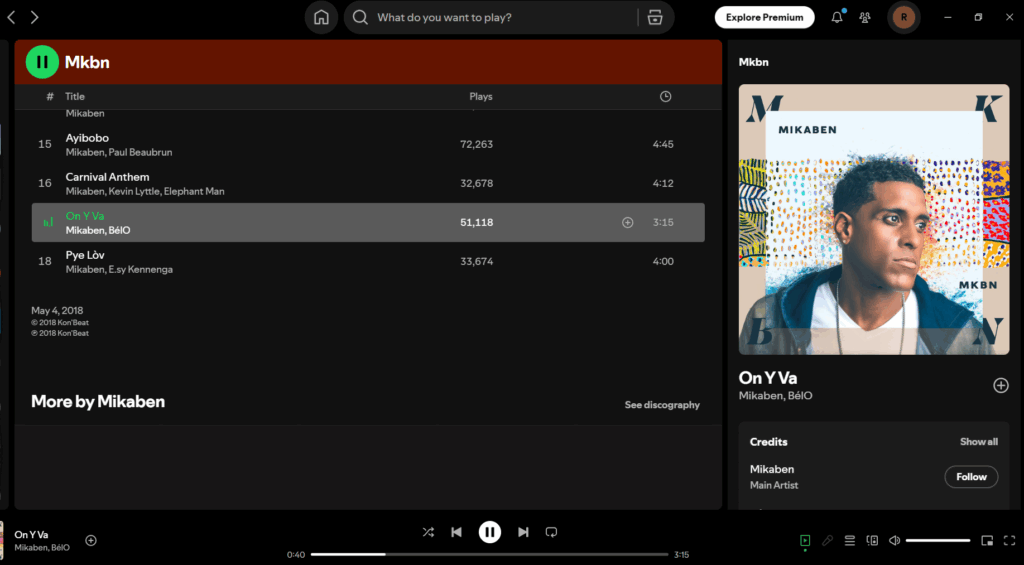
Task: Pause playback in bottom player bar
Action: click(490, 532)
